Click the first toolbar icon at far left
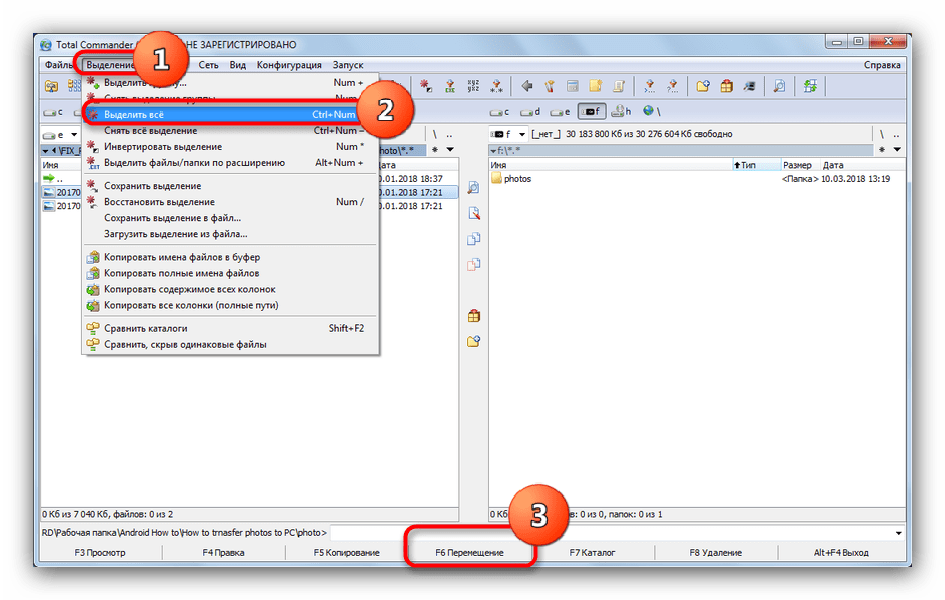This screenshot has height=600, width=945. 52,86
